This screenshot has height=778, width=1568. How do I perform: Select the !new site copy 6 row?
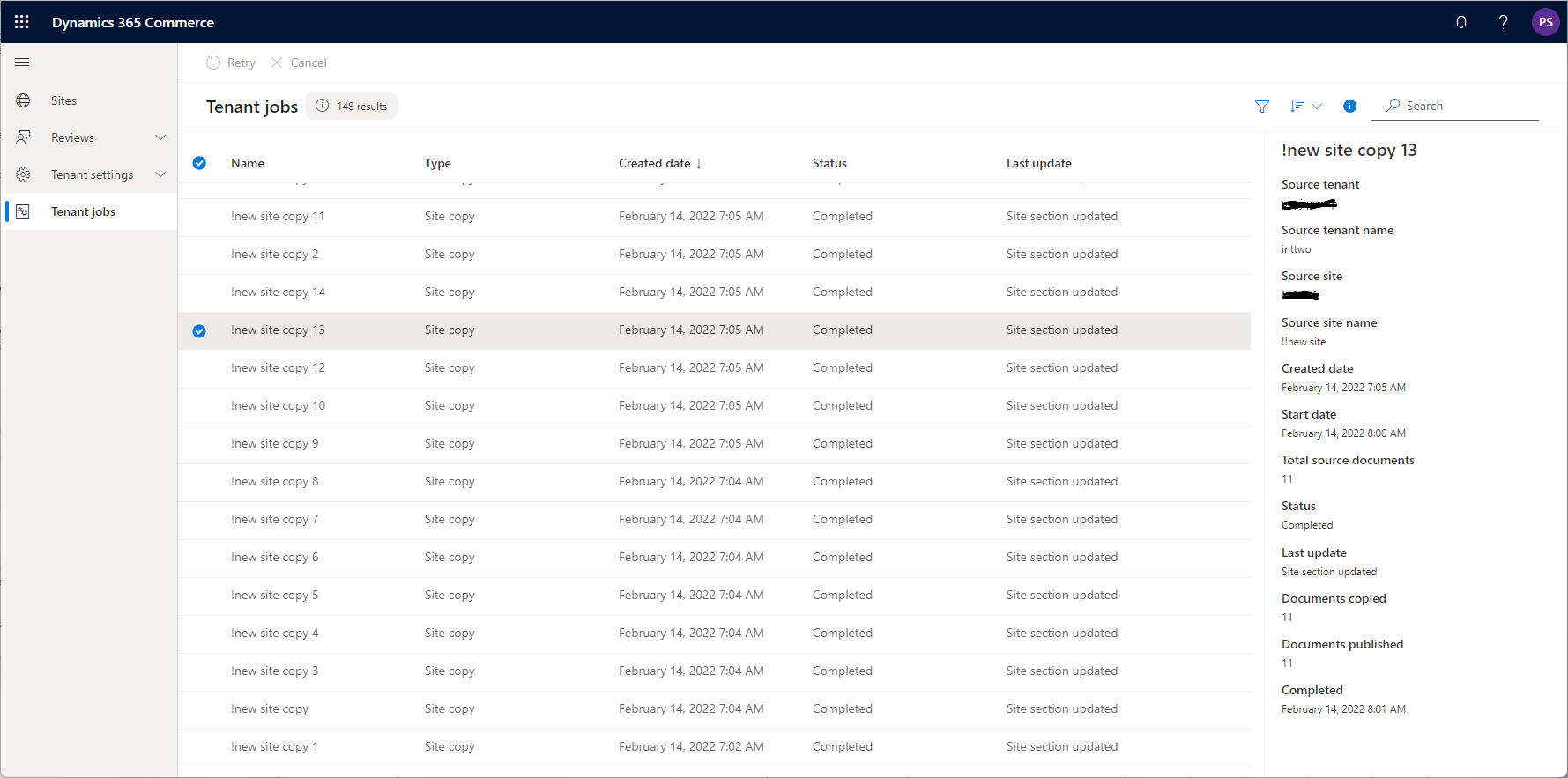[714, 558]
